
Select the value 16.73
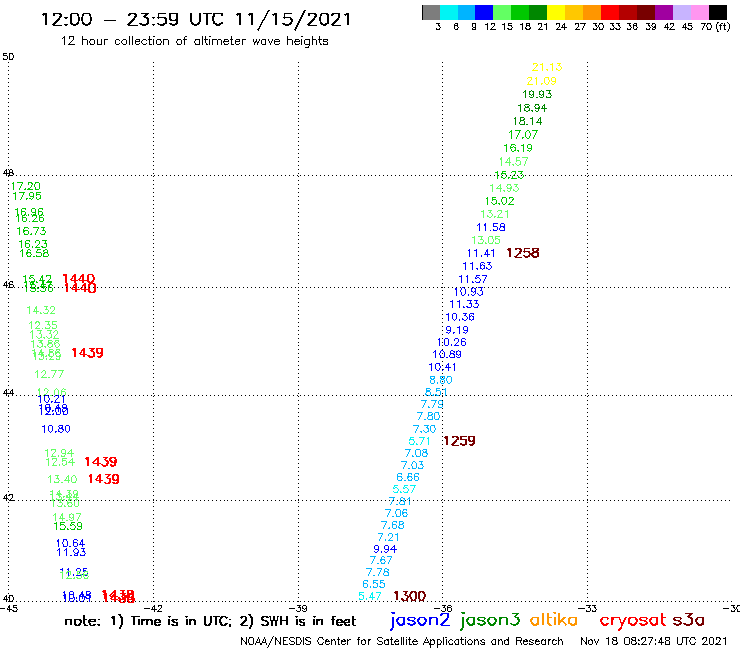pyautogui.click(x=31, y=231)
